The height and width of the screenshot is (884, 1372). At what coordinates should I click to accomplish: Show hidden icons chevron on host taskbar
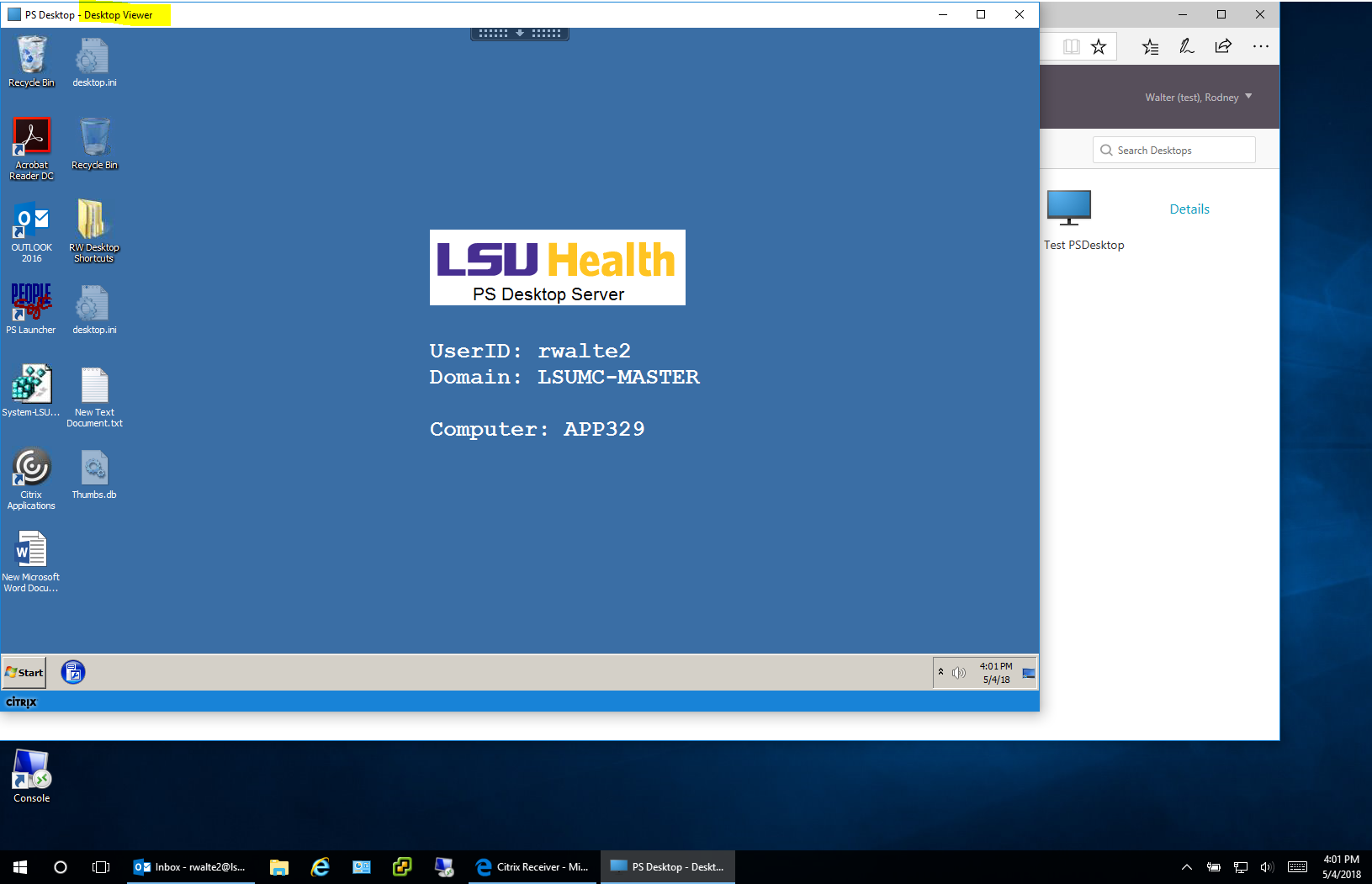pos(1186,867)
